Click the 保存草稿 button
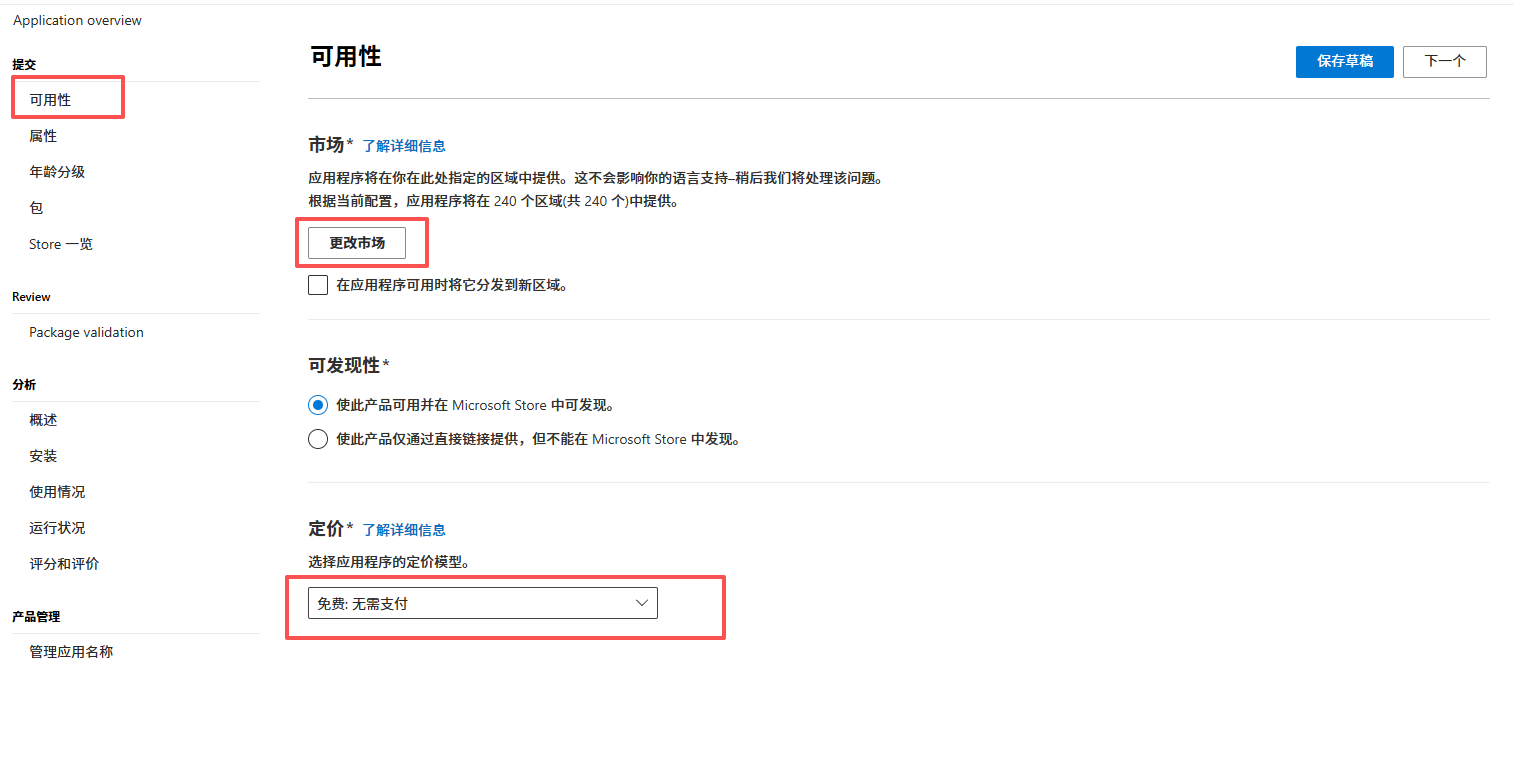The image size is (1514, 763). pyautogui.click(x=1344, y=61)
